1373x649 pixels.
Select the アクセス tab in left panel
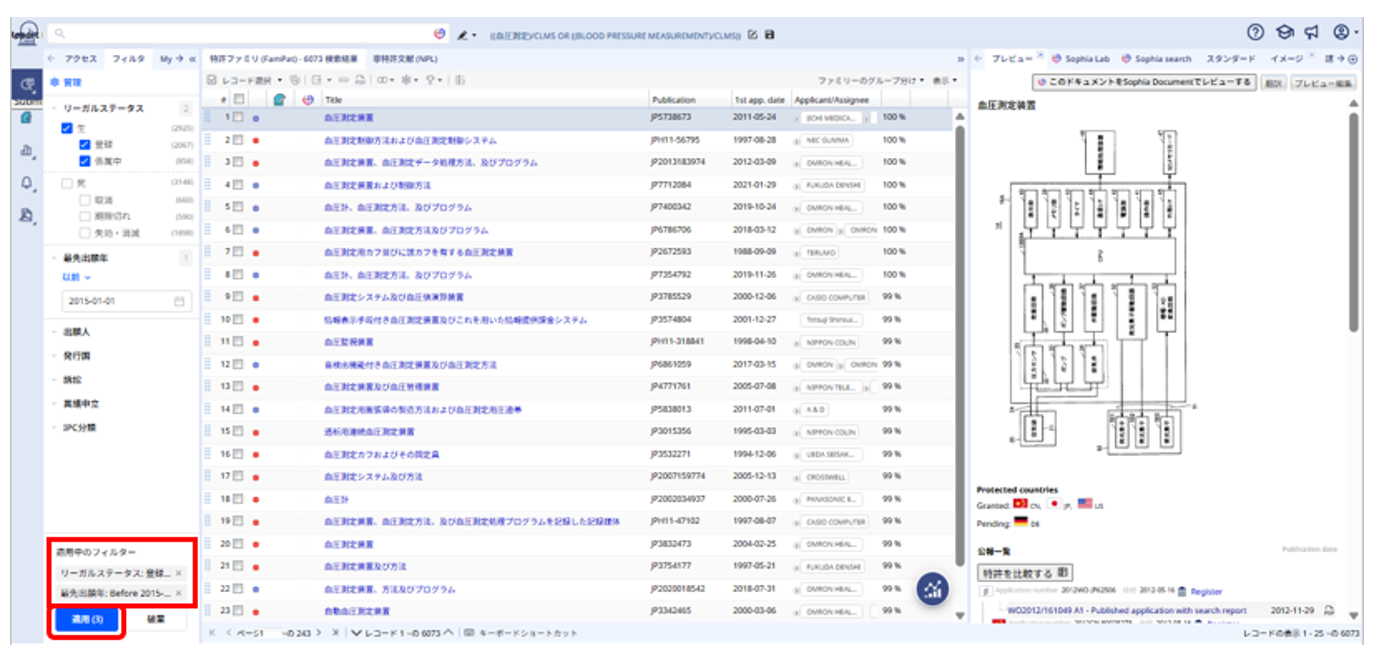pos(80,59)
